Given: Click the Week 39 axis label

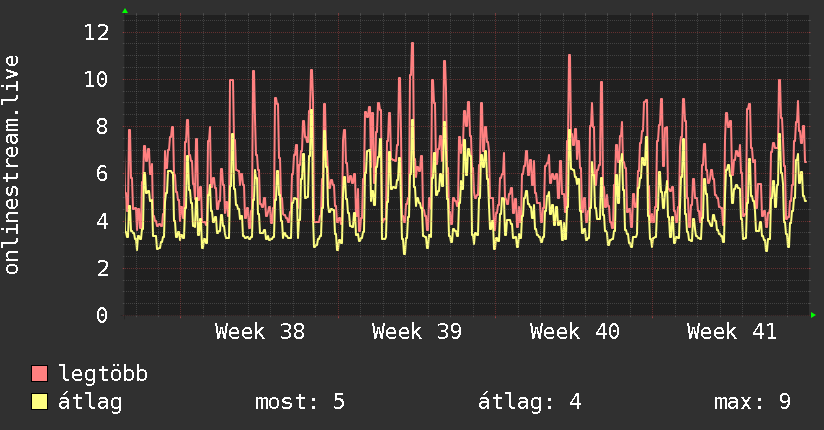Looking at the screenshot, I should [417, 332].
